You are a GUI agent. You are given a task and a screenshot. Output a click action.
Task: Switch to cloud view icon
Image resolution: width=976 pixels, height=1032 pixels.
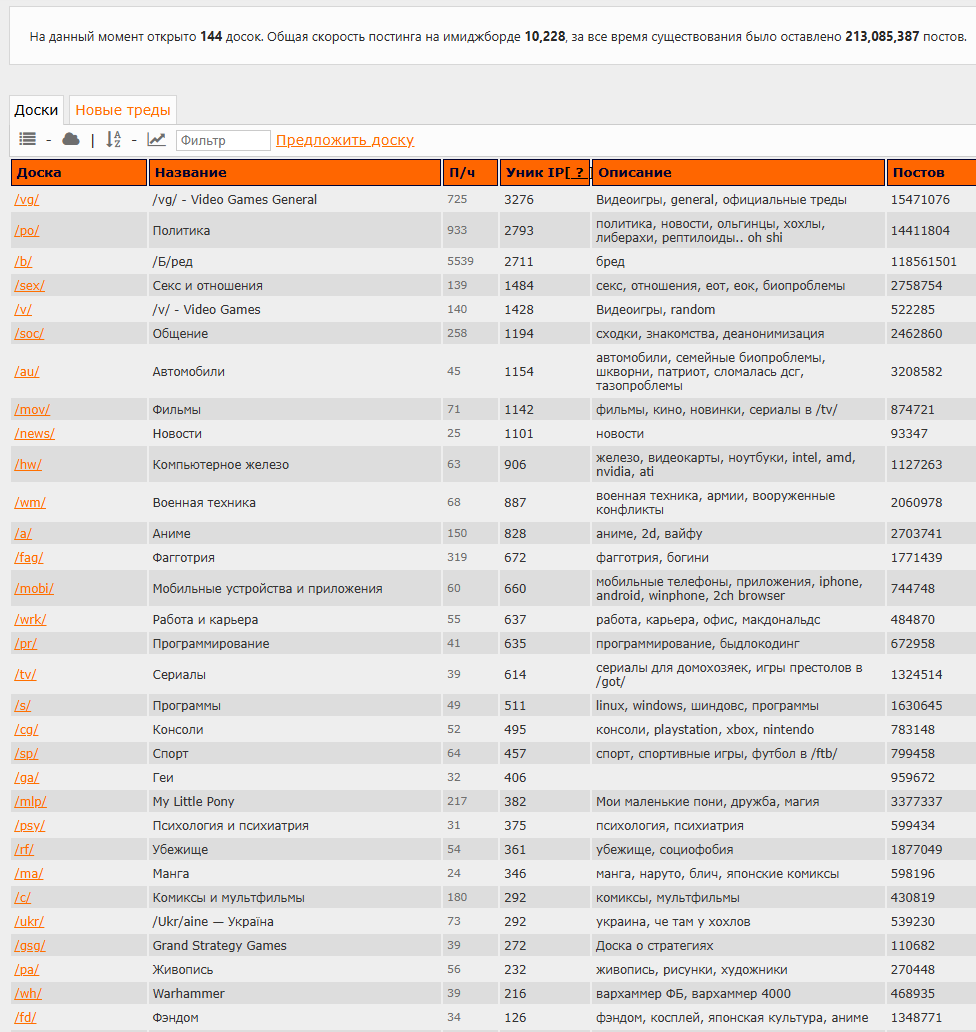coord(70,139)
